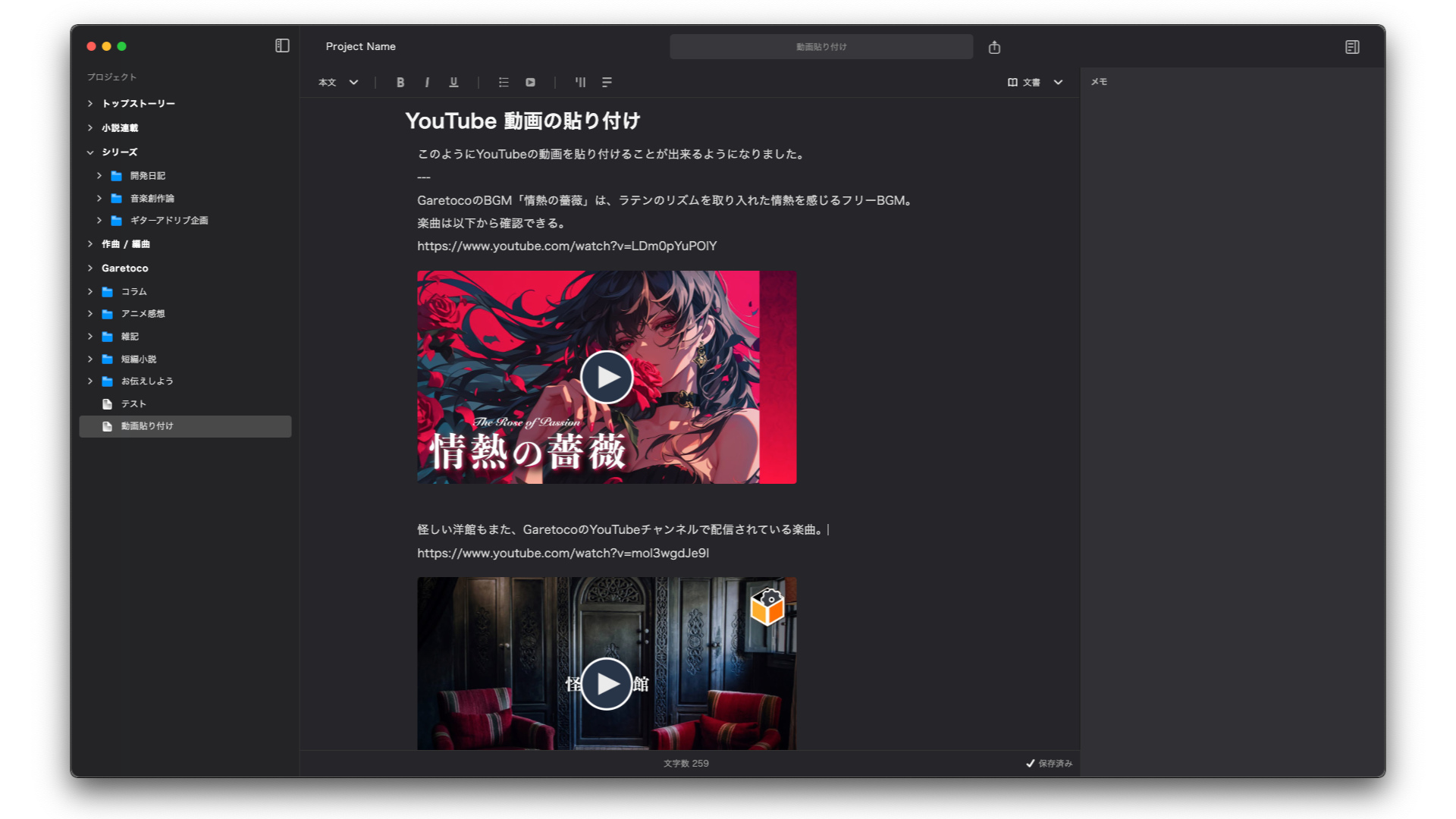Click the 動画貼り付け title field
Image resolution: width=1456 pixels, height=819 pixels.
pos(821,46)
